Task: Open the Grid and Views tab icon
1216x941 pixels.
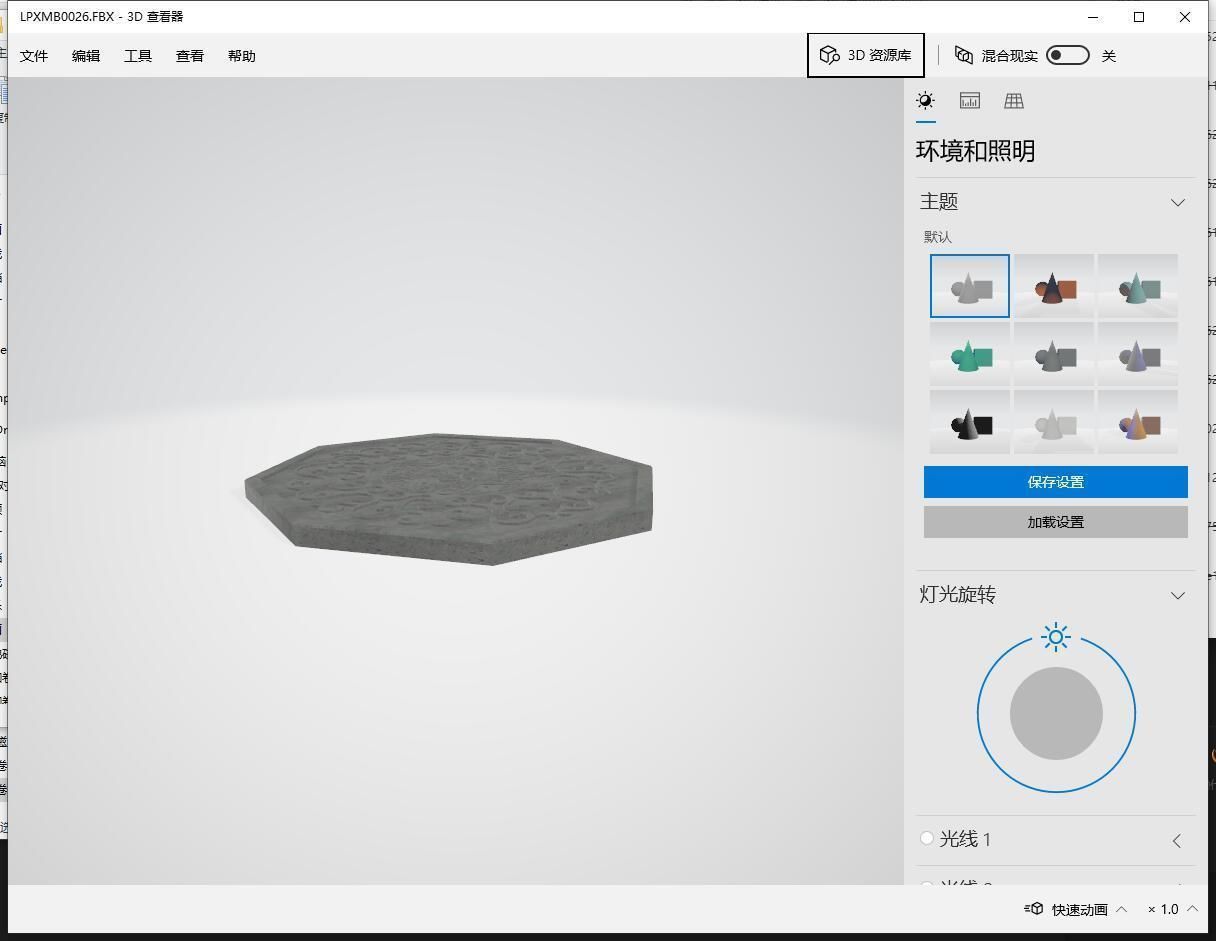Action: coord(1014,100)
